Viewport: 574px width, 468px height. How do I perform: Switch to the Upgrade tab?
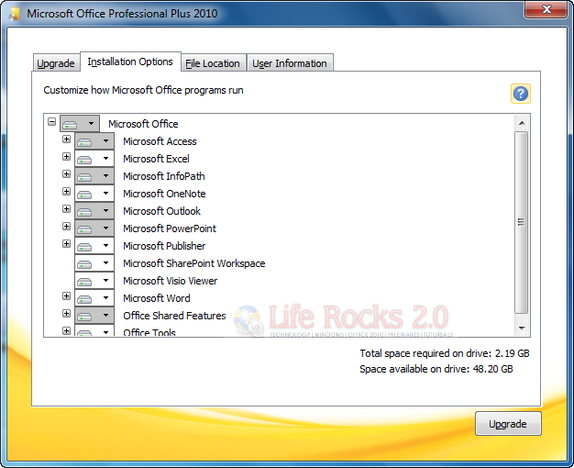click(x=56, y=63)
